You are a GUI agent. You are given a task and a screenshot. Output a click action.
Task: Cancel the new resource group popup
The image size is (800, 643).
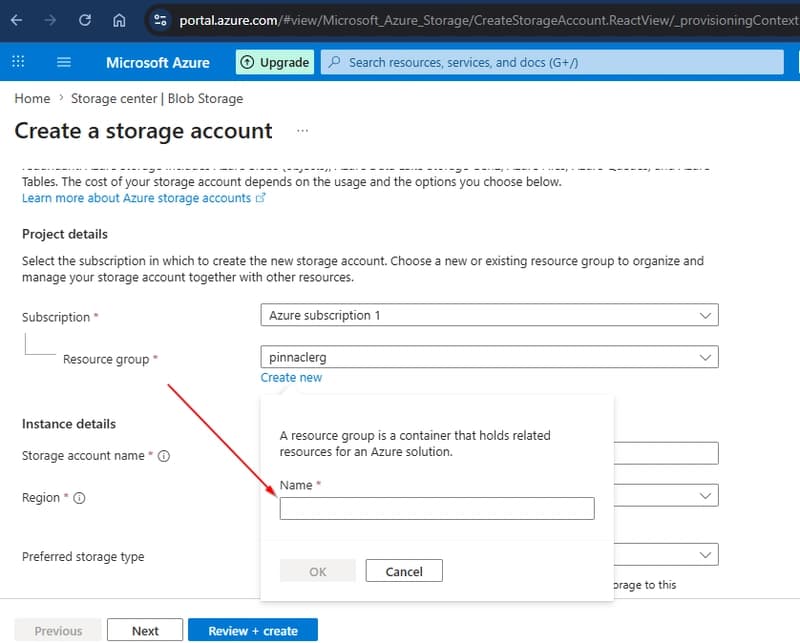(x=404, y=571)
